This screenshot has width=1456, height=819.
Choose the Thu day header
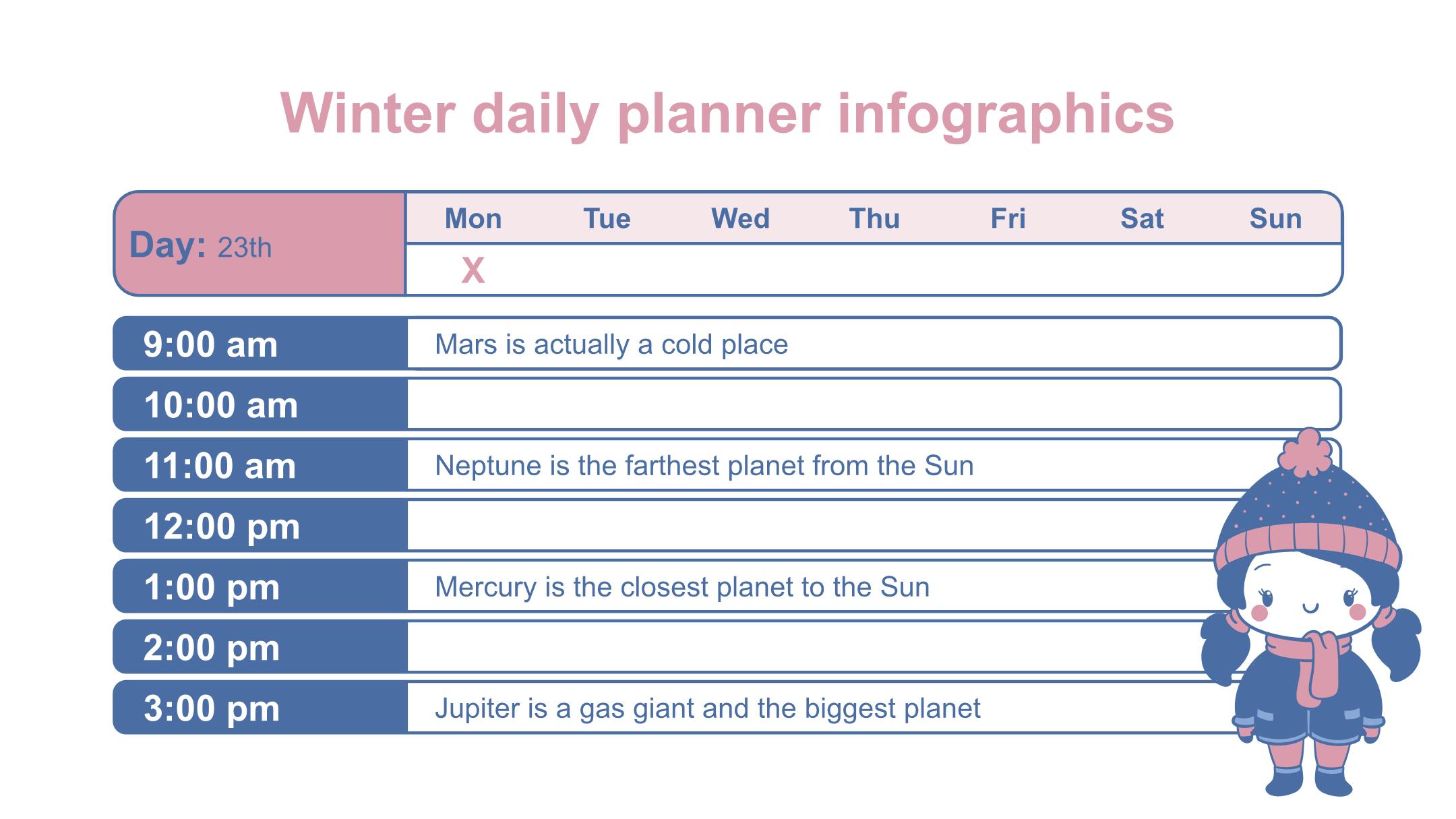pos(874,218)
